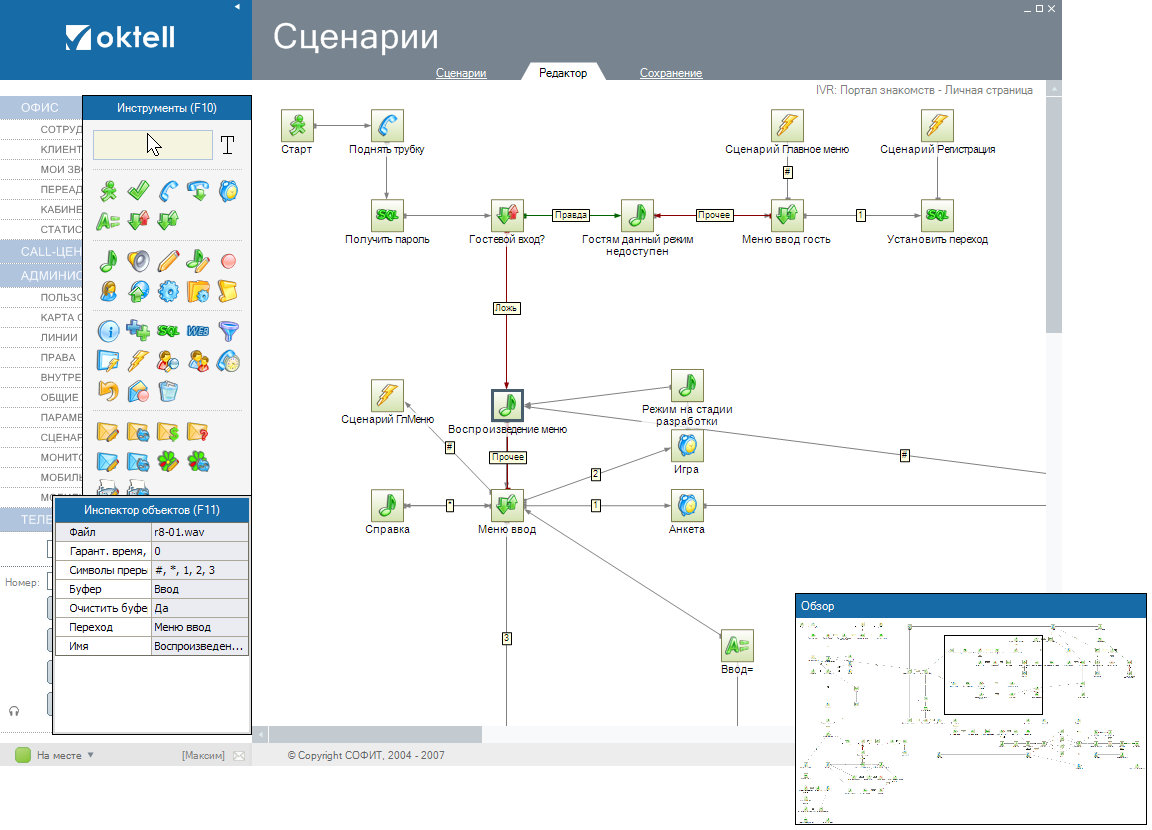Pick the red record circle tool

[228, 262]
